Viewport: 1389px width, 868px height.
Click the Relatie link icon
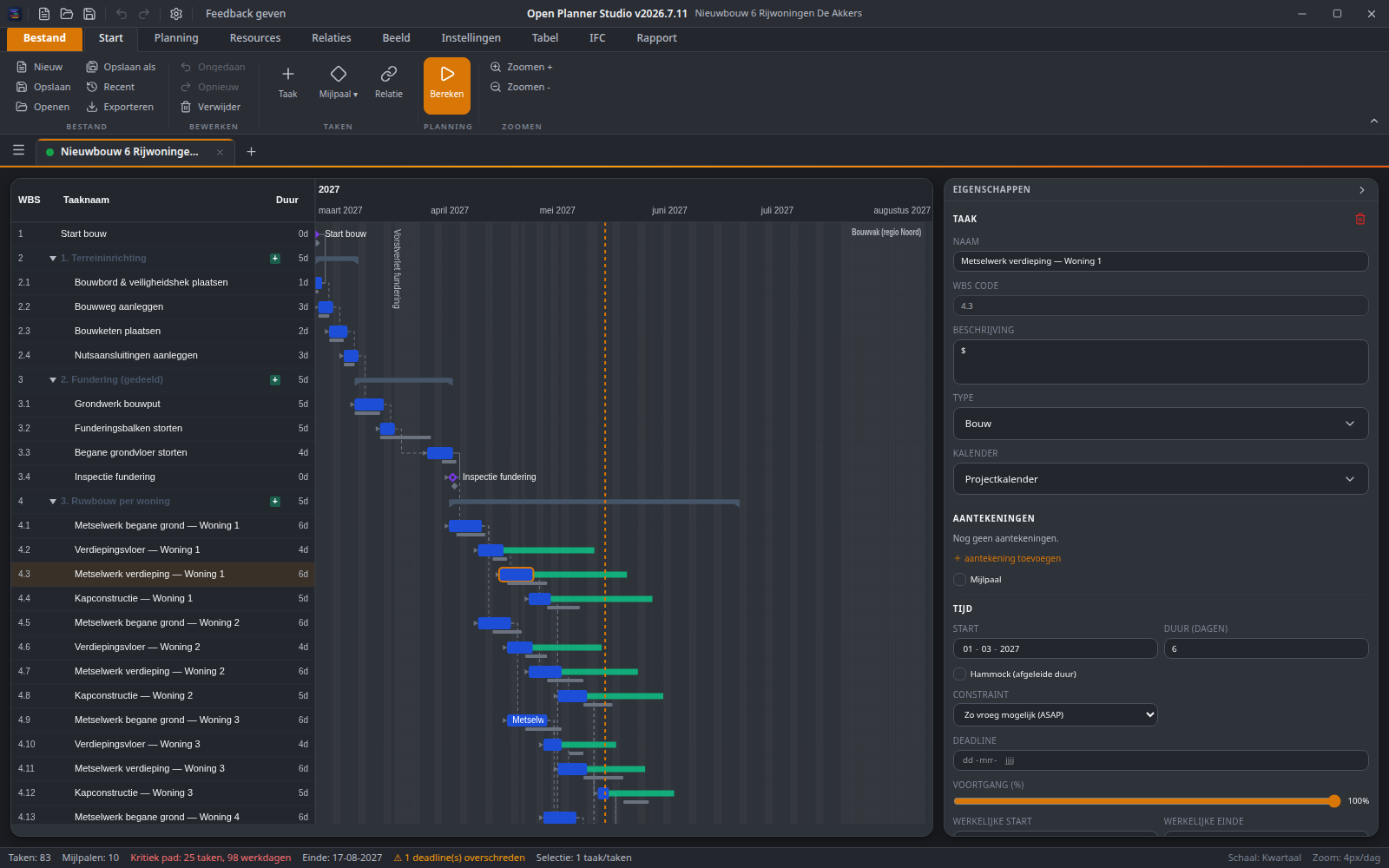click(389, 75)
